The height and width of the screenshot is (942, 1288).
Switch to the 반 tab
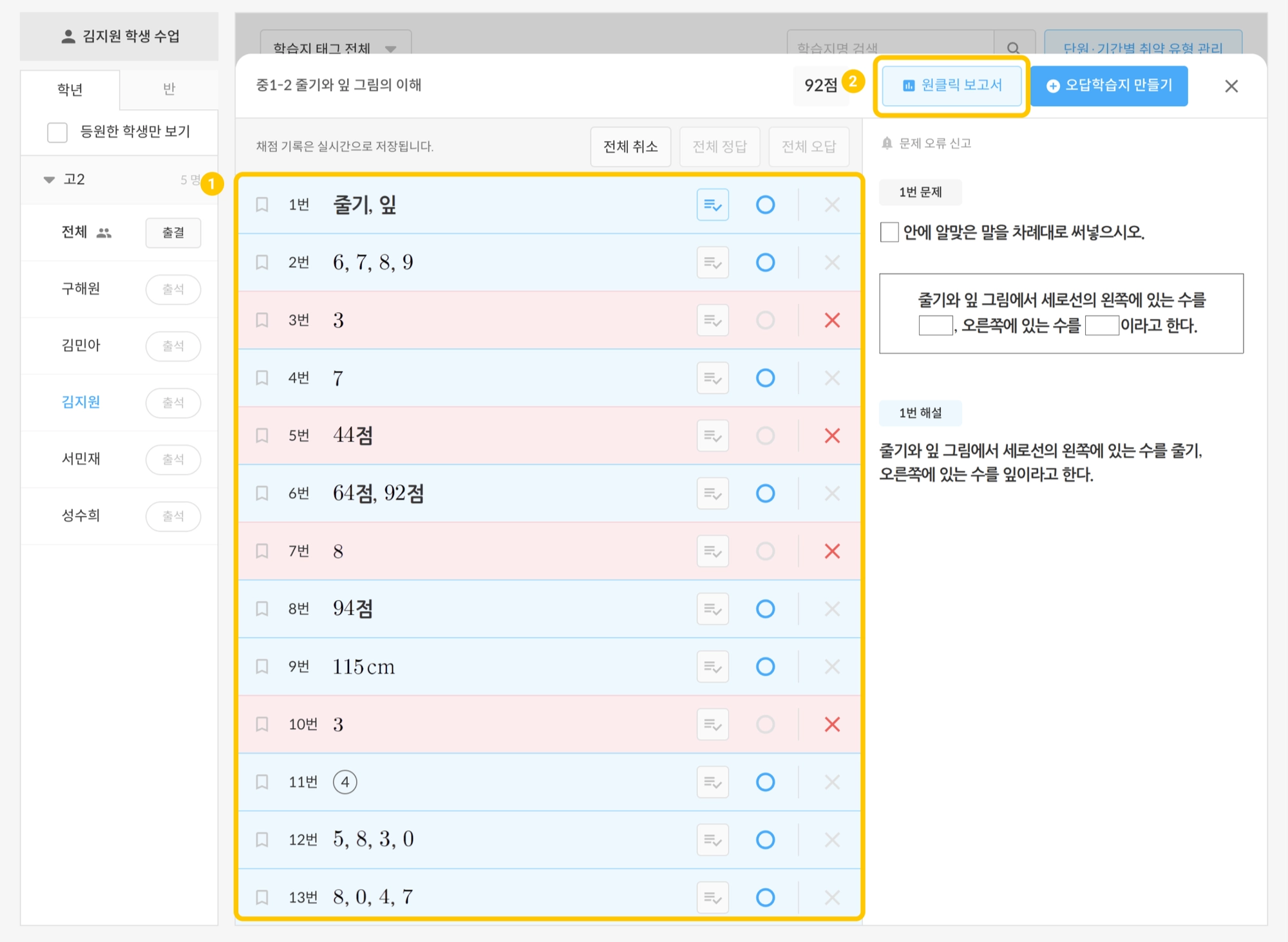[x=169, y=89]
